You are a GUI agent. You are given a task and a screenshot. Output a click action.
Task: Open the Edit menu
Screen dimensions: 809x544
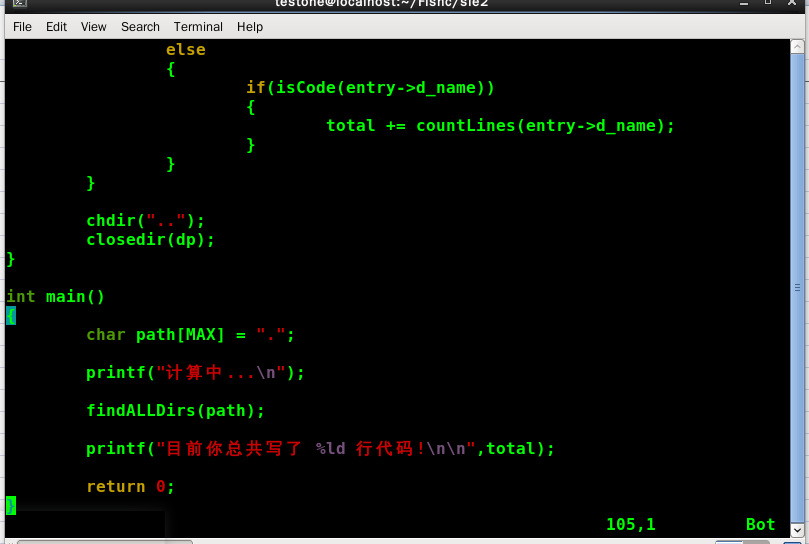click(56, 27)
